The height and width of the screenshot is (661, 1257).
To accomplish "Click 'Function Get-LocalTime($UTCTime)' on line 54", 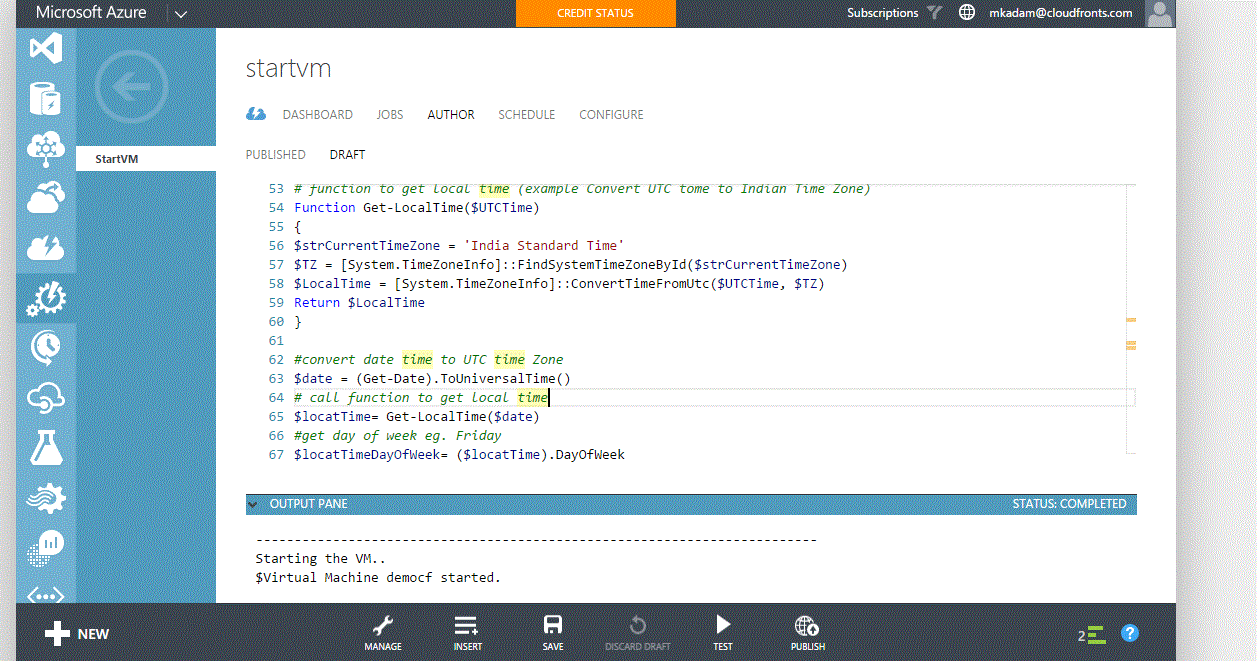I will pos(417,208).
